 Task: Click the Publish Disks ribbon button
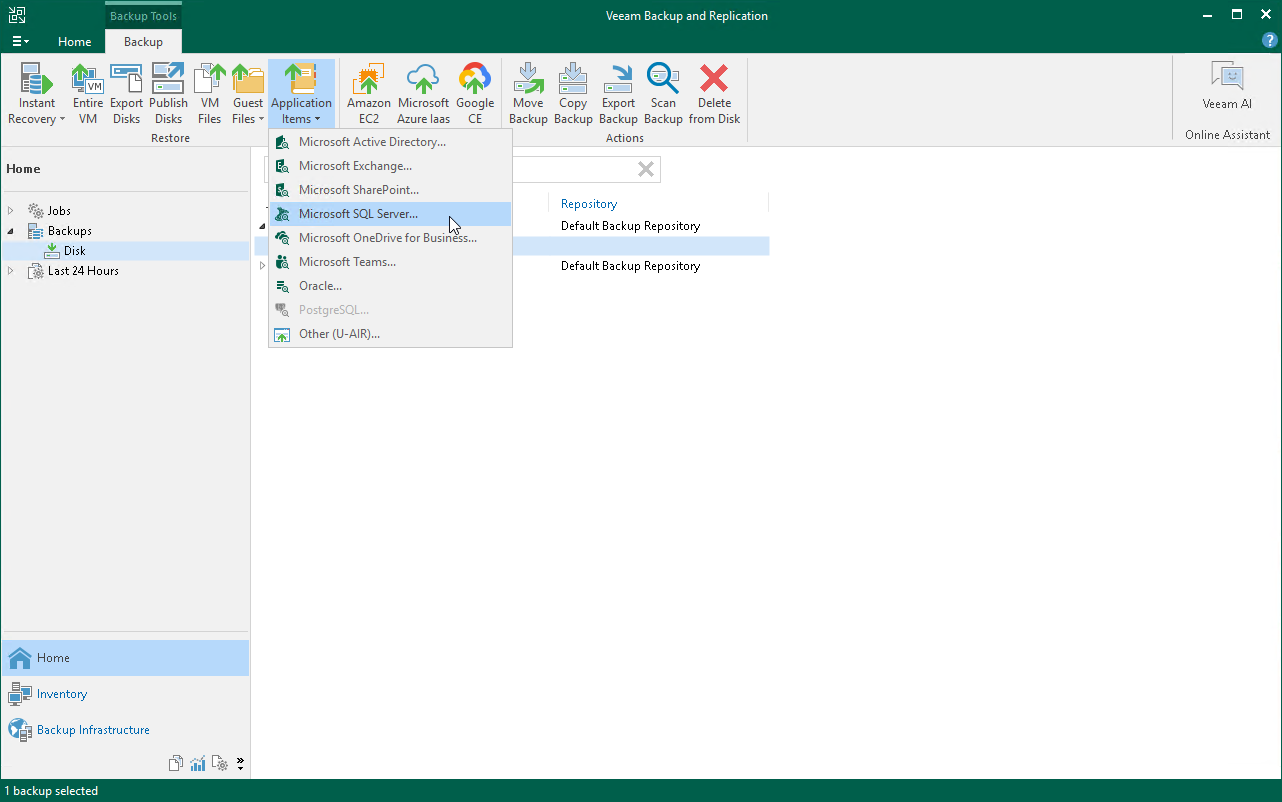(x=168, y=94)
